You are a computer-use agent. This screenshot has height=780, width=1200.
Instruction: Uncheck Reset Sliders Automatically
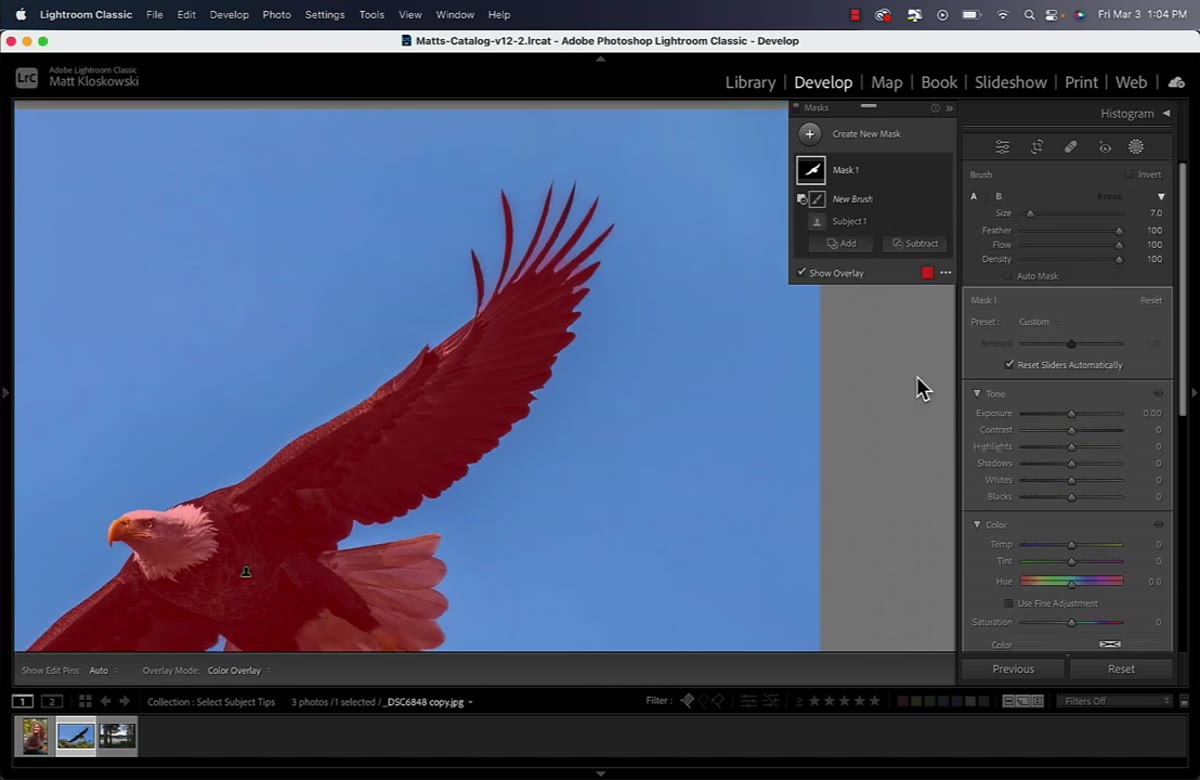point(1009,365)
